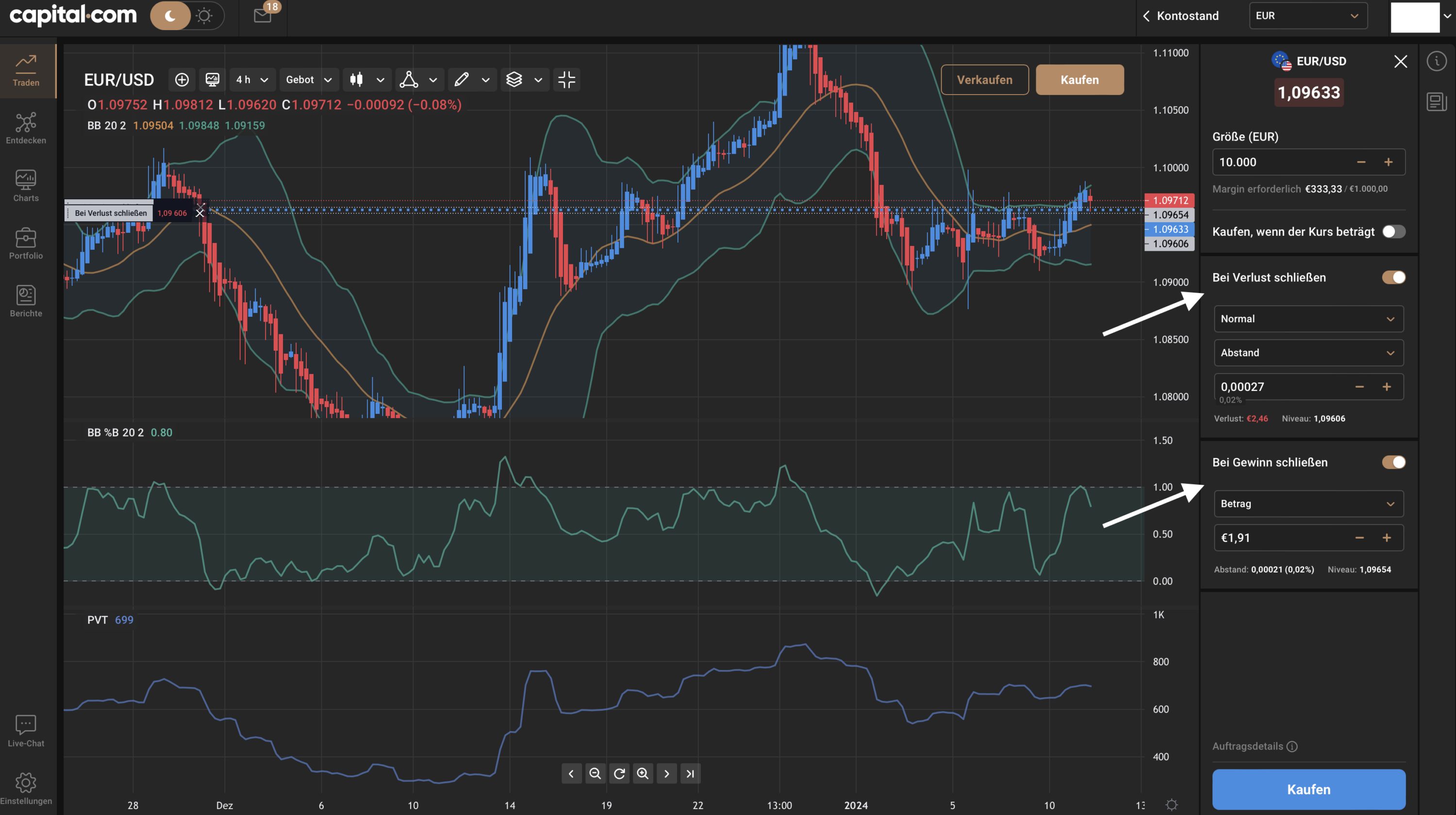Click the add symbol plus-circle icon
The image size is (1456, 815).
(182, 80)
